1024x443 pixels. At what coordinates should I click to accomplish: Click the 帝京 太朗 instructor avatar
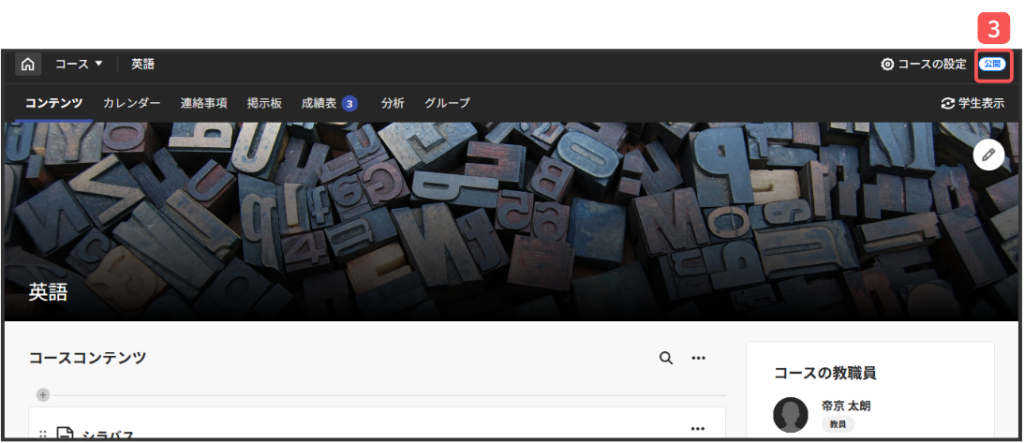point(791,414)
